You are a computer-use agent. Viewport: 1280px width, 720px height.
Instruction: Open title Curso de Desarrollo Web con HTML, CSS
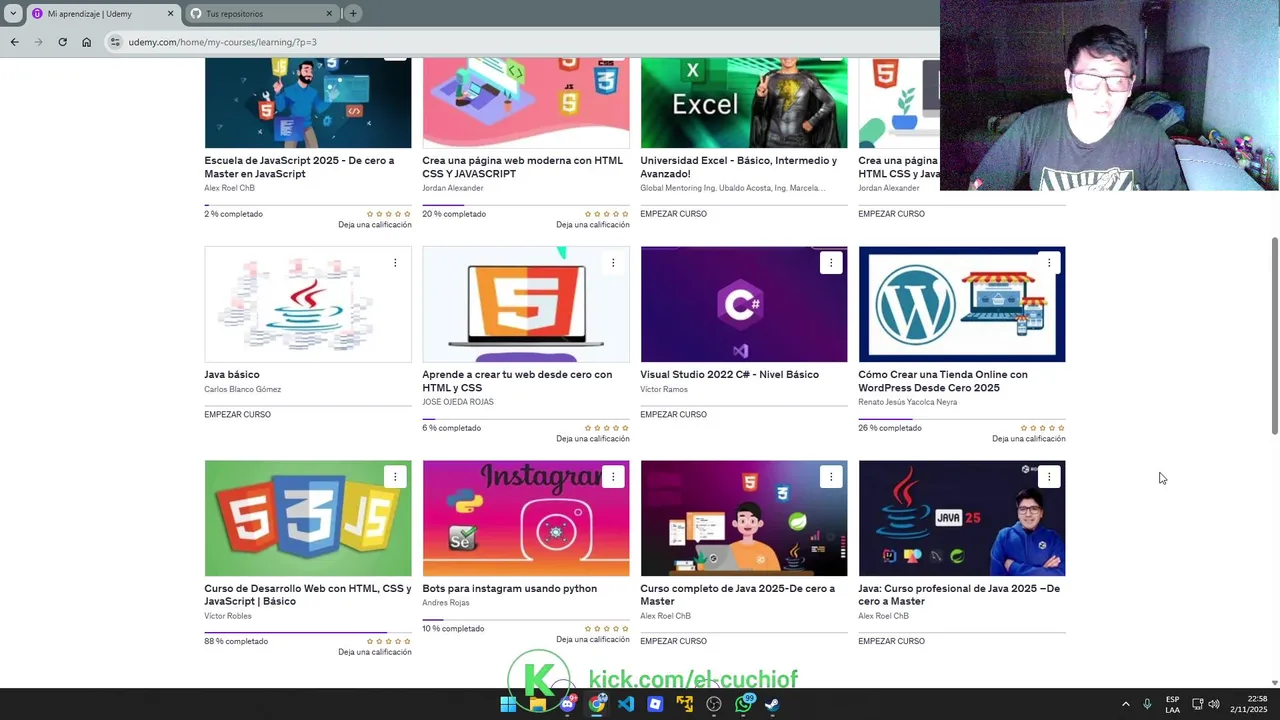(x=308, y=595)
